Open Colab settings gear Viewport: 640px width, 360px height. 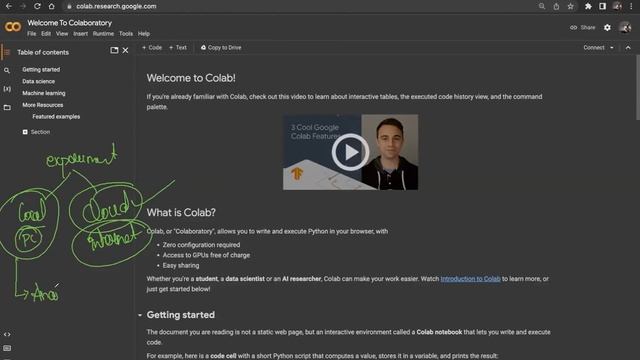[x=607, y=27]
